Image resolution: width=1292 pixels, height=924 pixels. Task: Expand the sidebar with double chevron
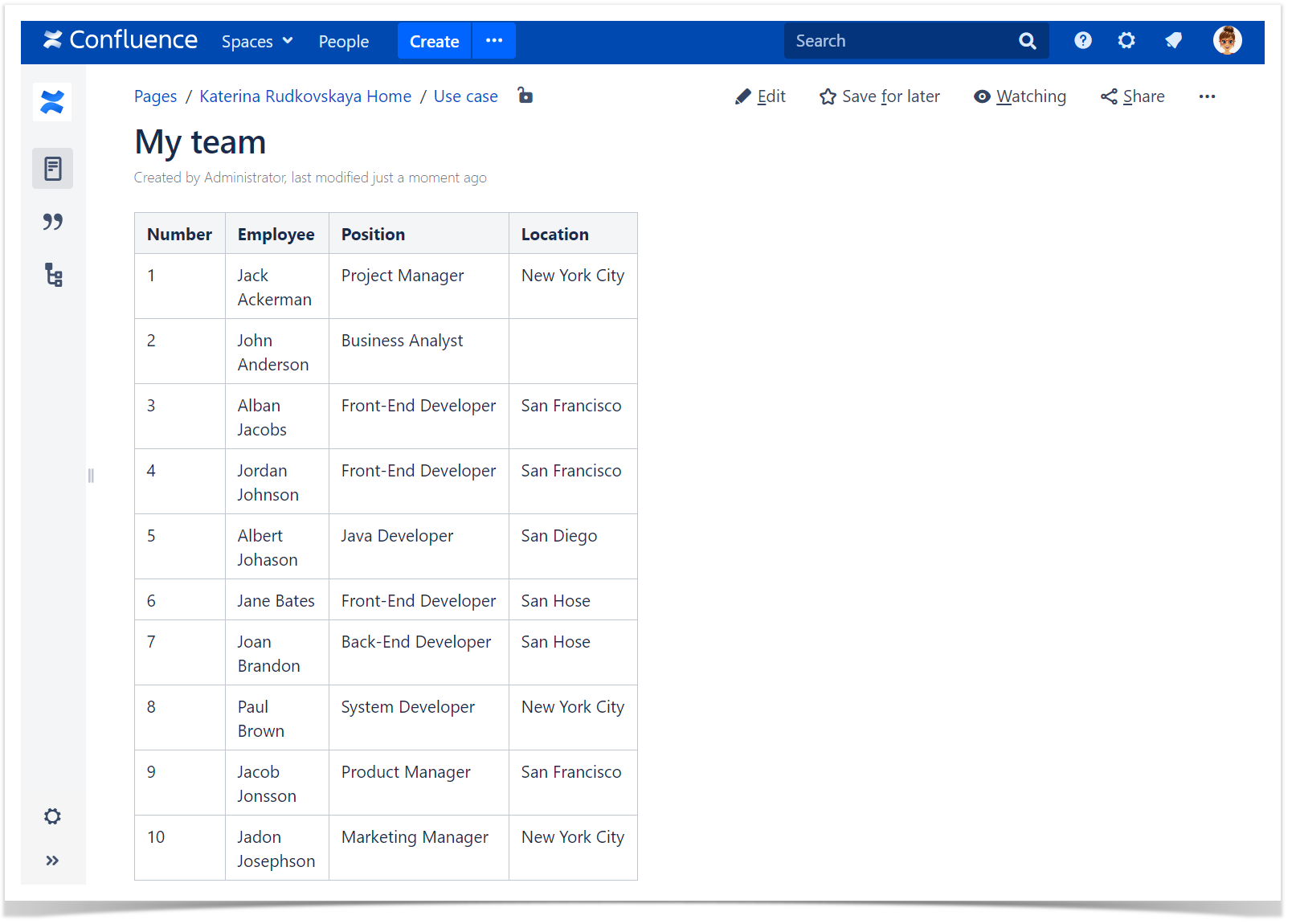pyautogui.click(x=52, y=861)
